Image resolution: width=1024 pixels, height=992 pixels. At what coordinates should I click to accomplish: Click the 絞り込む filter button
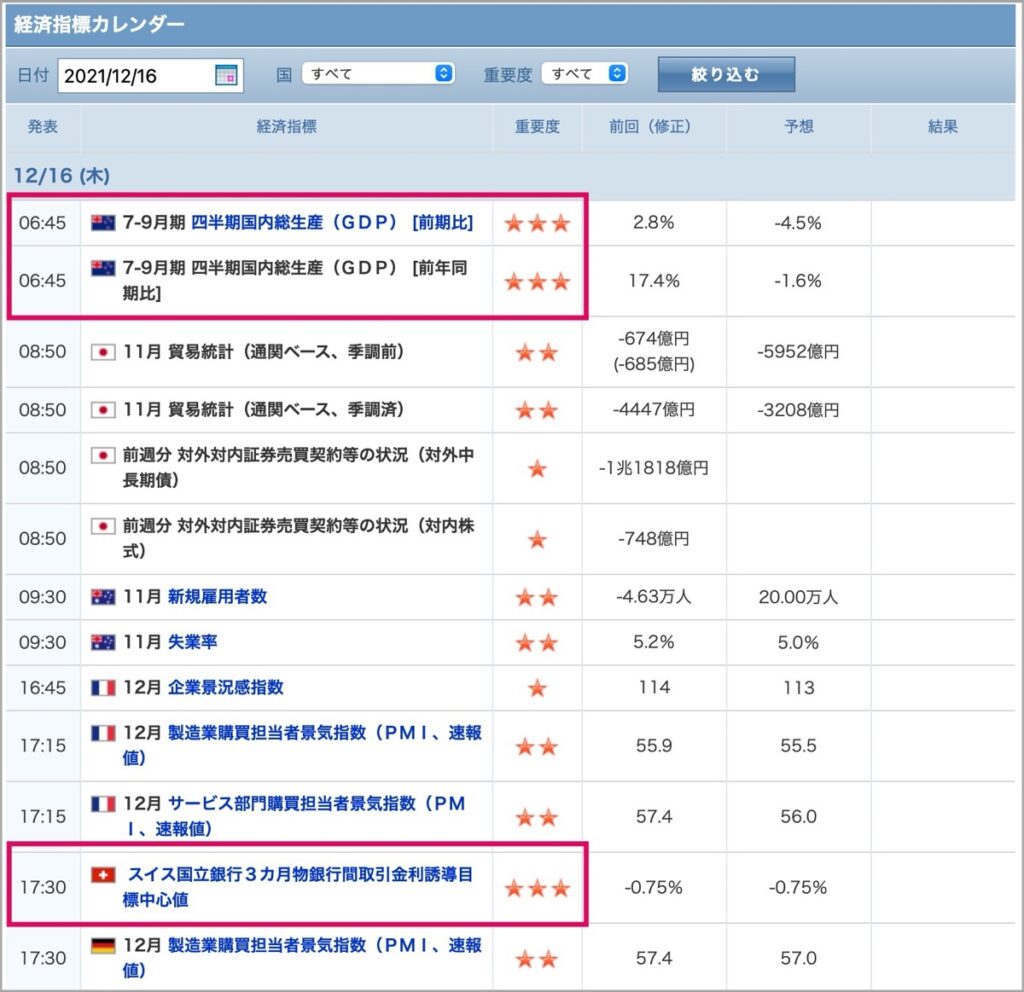[726, 74]
